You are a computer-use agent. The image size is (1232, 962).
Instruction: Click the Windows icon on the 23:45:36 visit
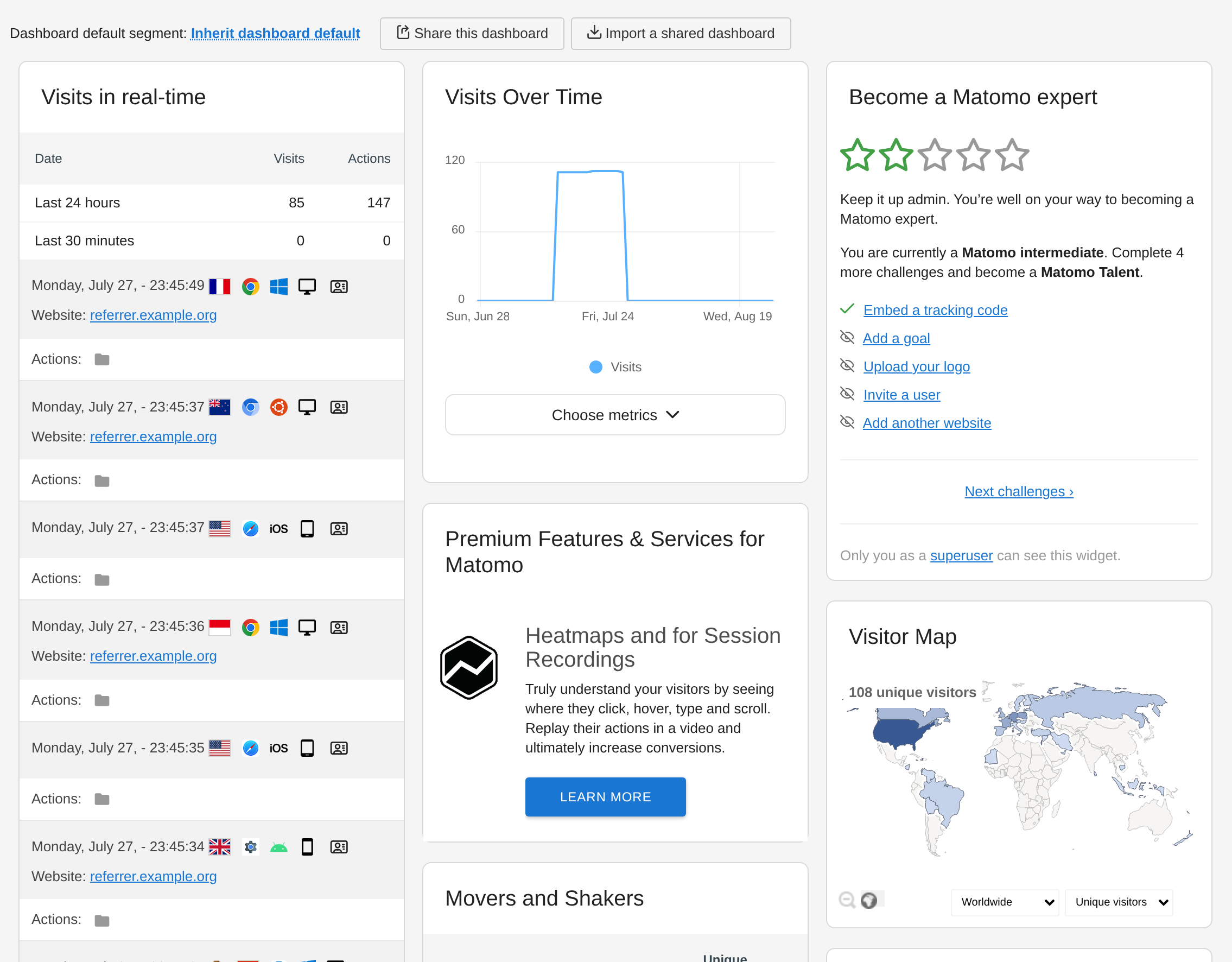pos(278,628)
